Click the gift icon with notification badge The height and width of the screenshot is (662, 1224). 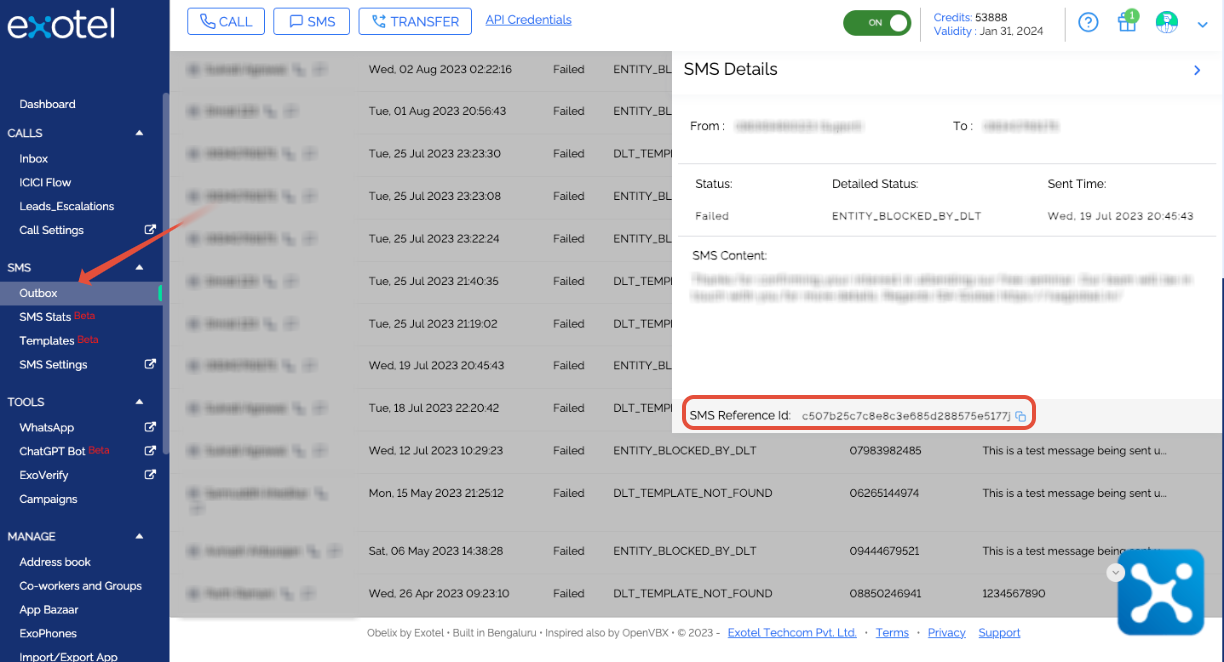click(x=1127, y=21)
